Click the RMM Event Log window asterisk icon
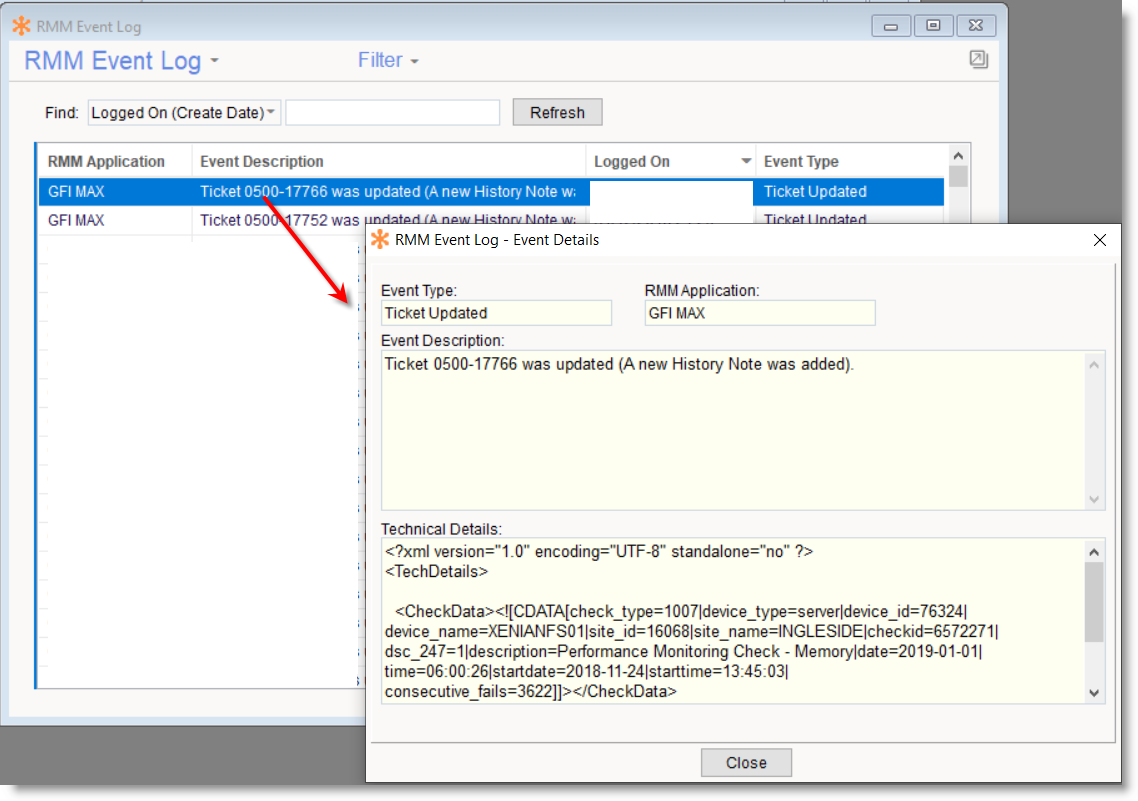 tap(21, 26)
